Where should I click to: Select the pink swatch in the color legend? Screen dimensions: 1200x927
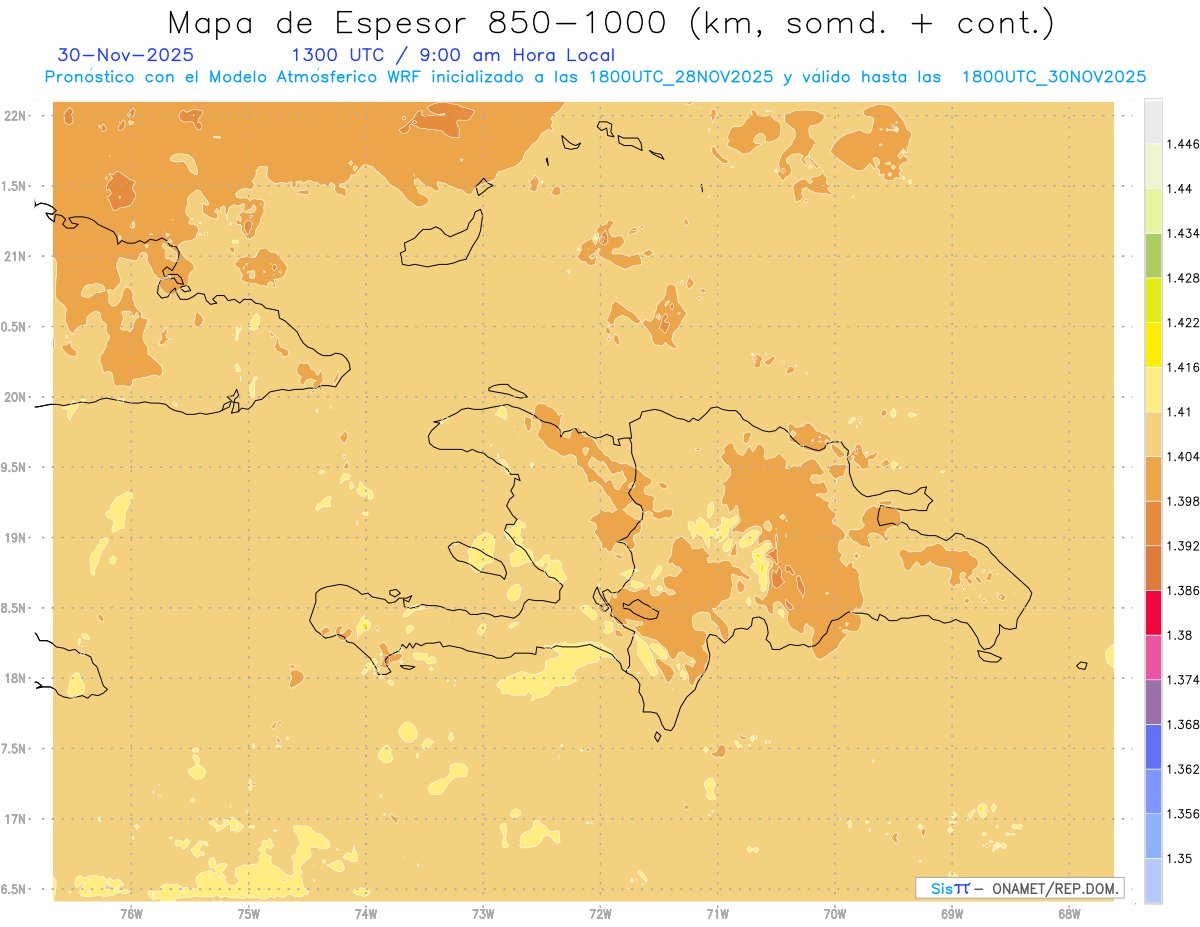tap(1153, 657)
